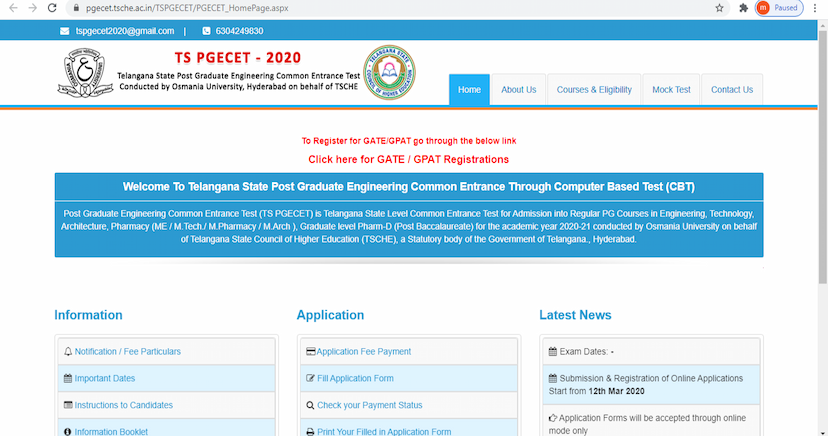Click the red To Register for GATE/GPAT notice
This screenshot has height=436, width=828.
[x=409, y=141]
